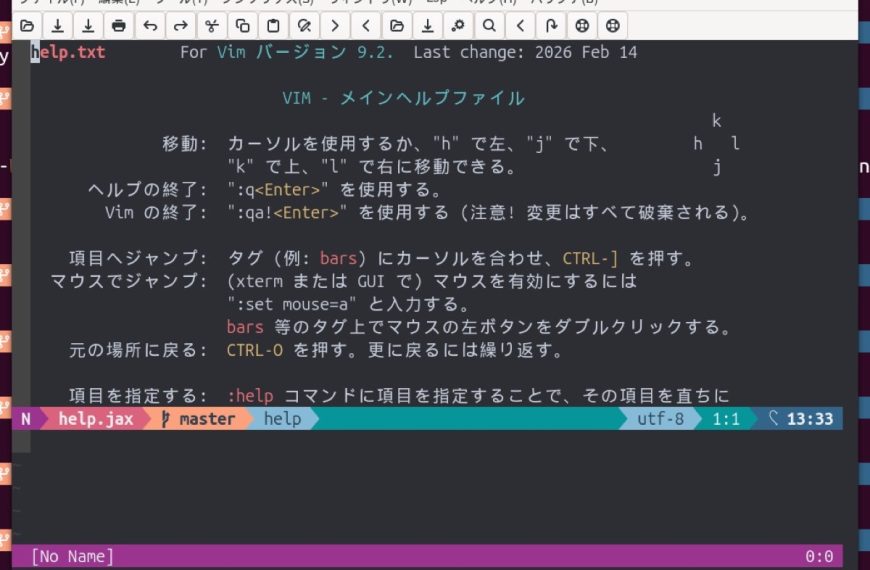Click the Vim の終了: label
870x570 pixels.
tap(156, 213)
